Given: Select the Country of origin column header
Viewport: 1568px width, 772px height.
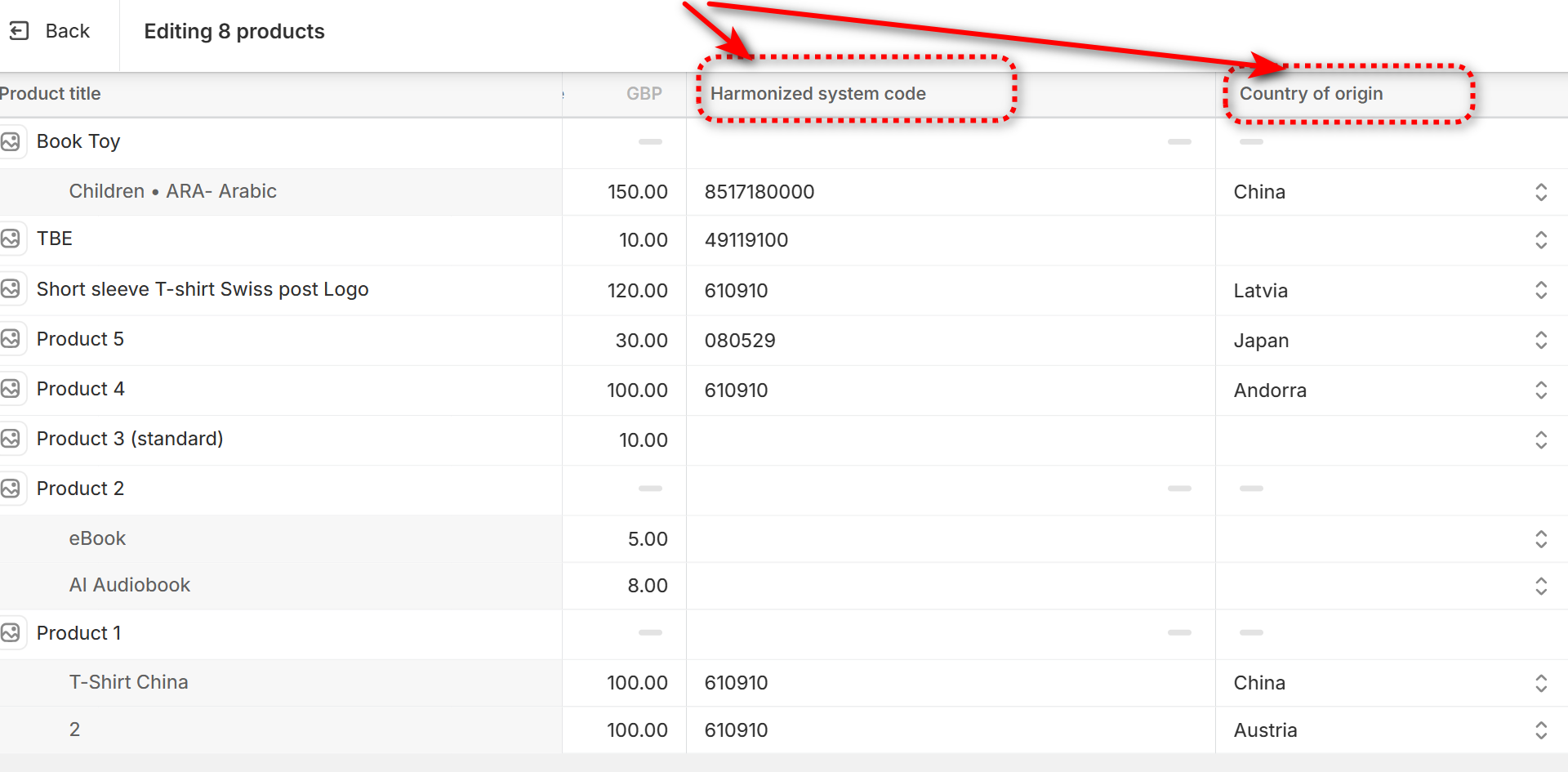Looking at the screenshot, I should click(1311, 94).
